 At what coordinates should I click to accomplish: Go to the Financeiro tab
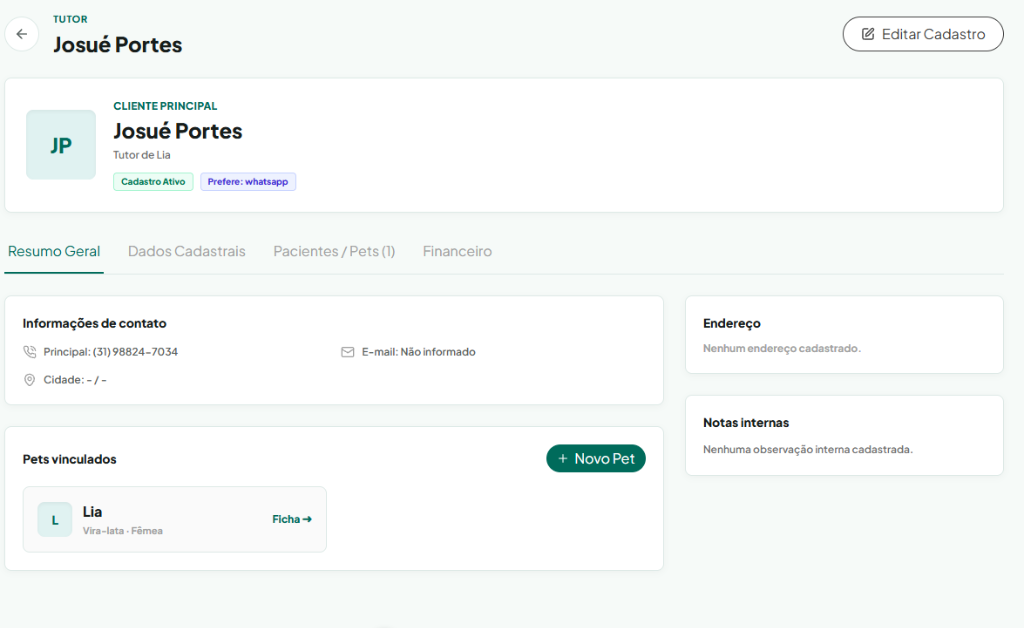457,251
